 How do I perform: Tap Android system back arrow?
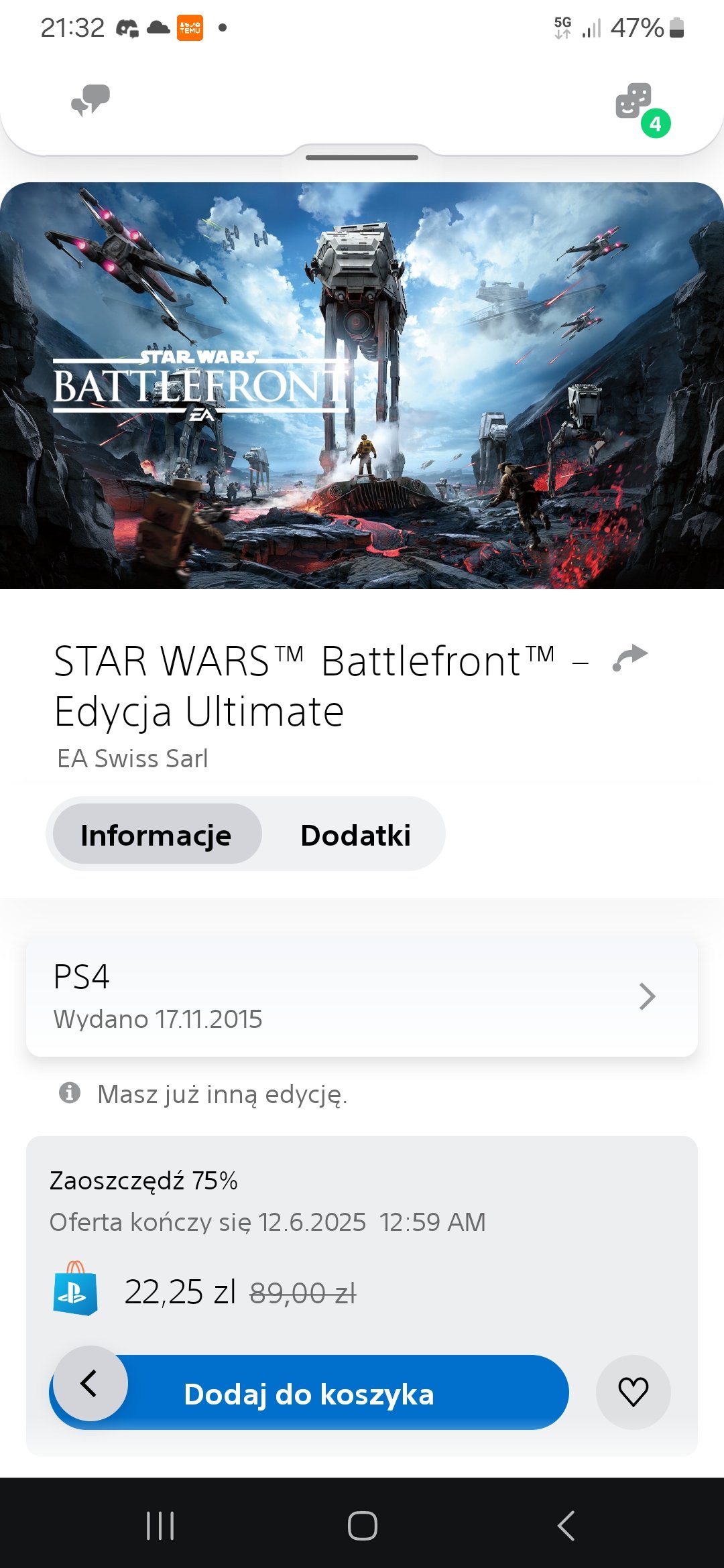(566, 1526)
